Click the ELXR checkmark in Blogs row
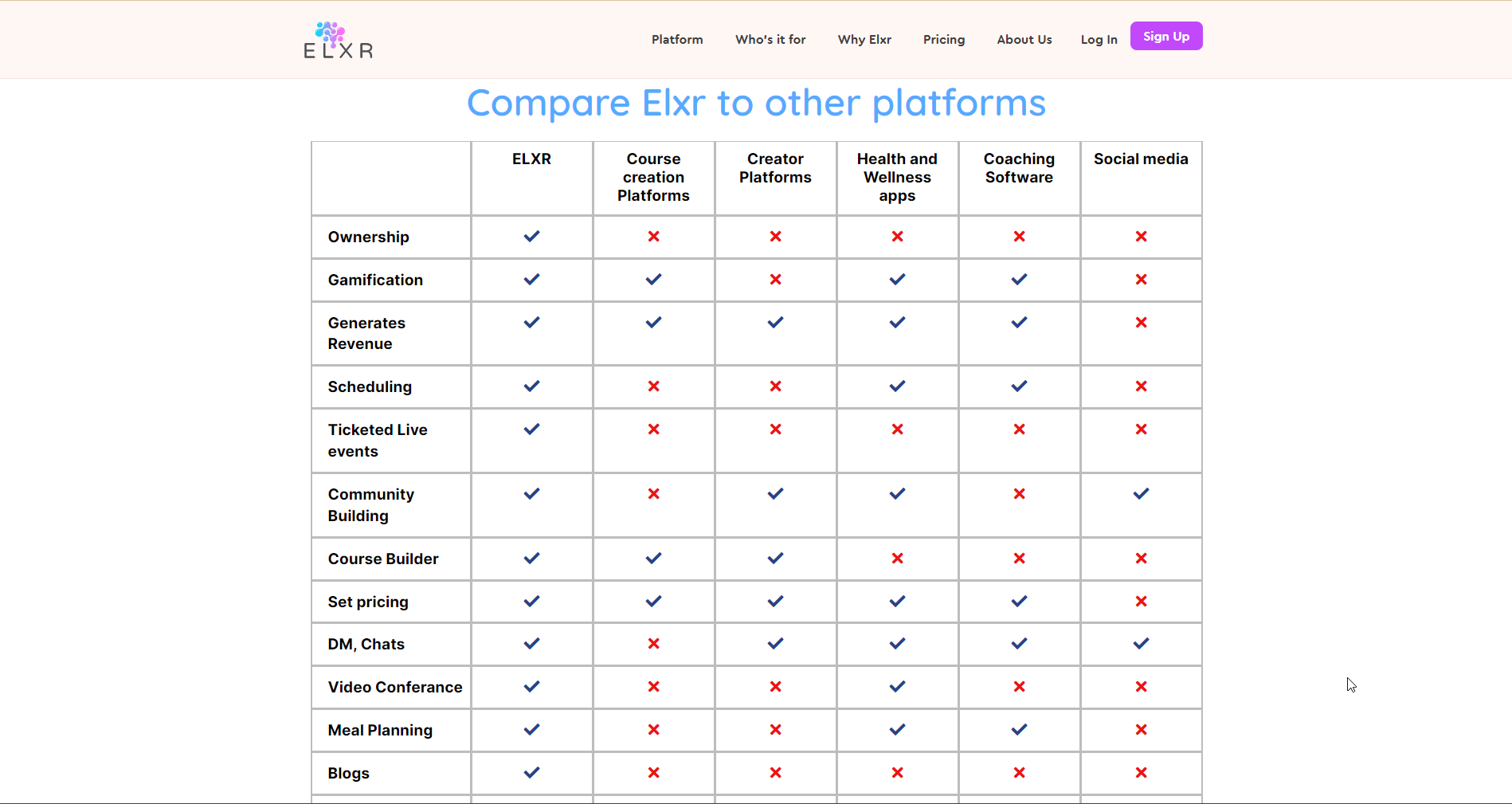The width and height of the screenshot is (1512, 804). pos(531,772)
